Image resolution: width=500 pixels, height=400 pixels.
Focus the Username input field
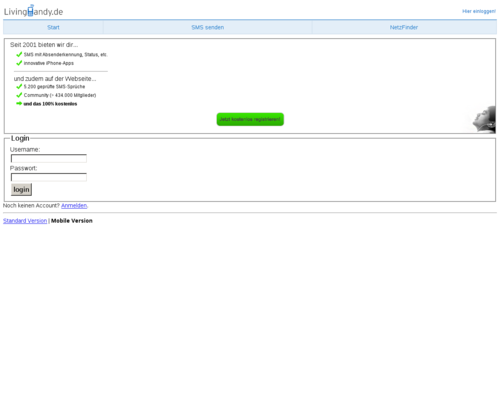click(49, 158)
